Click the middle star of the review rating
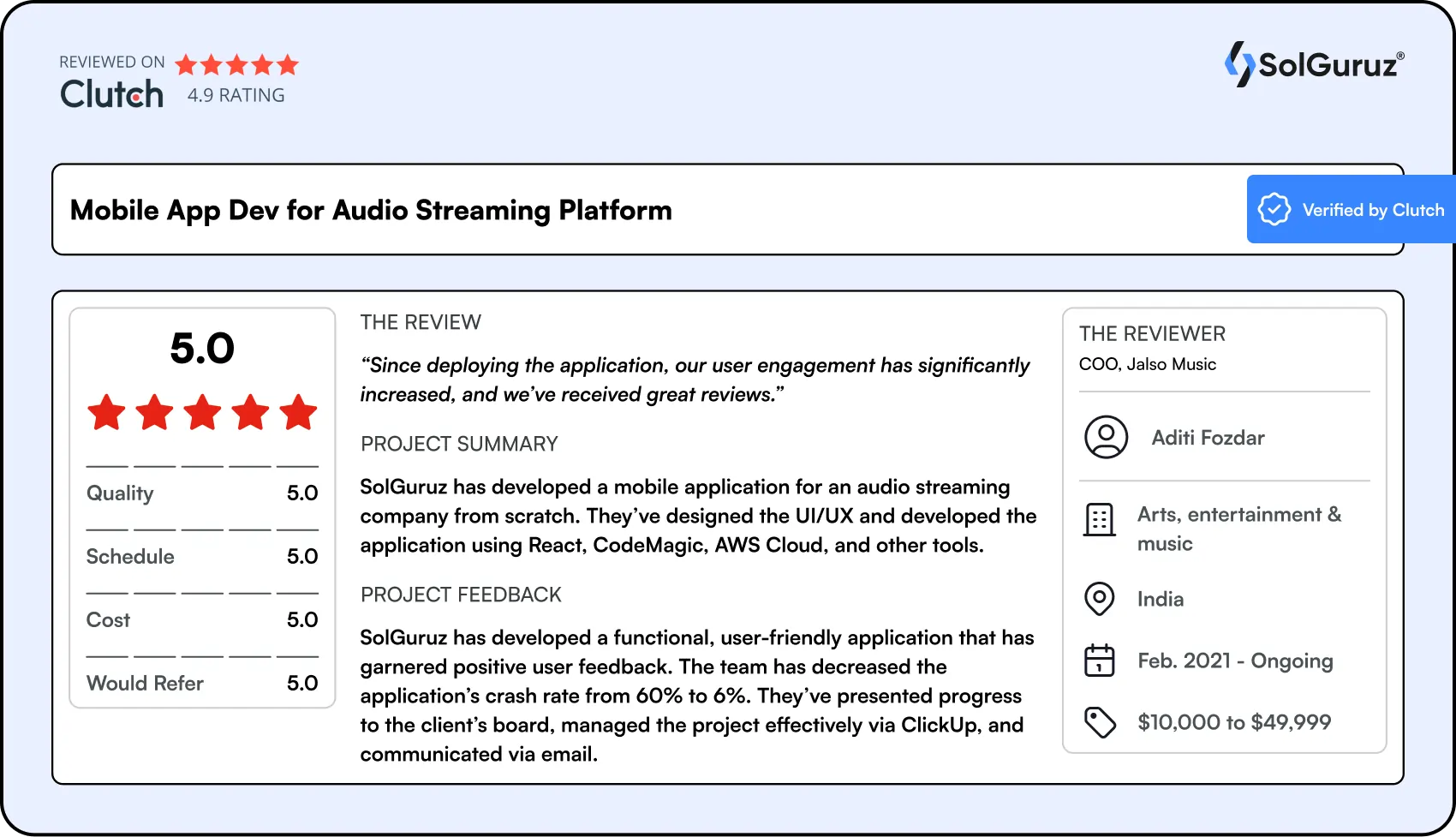 click(201, 412)
